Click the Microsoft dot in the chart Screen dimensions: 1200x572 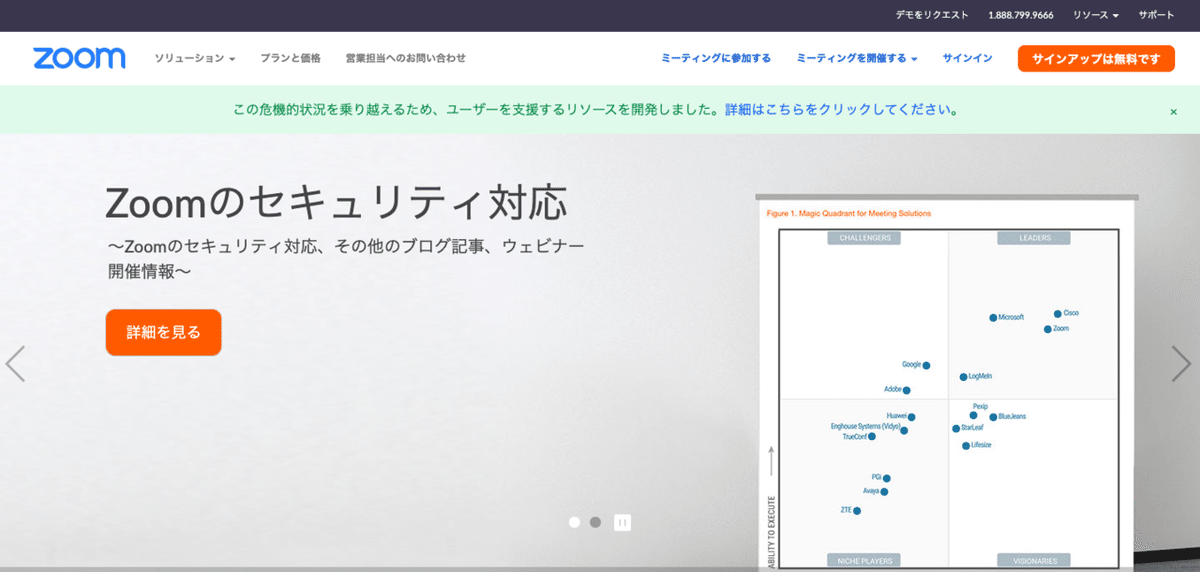[993, 318]
